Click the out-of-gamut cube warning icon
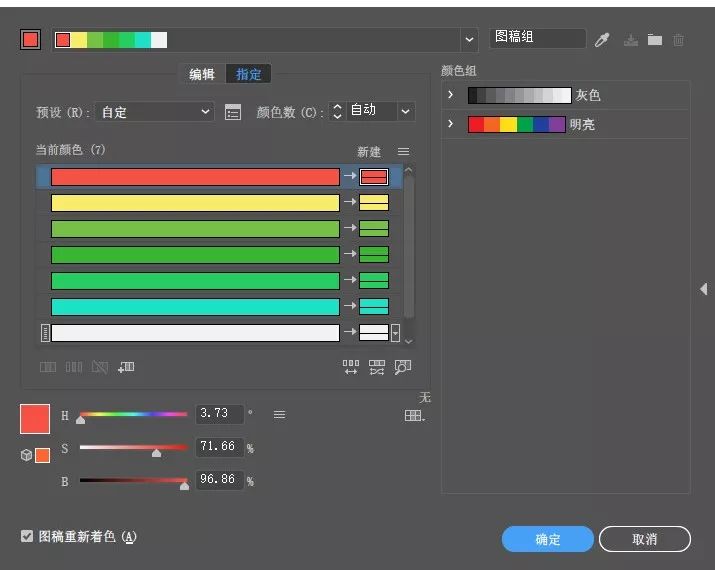 coord(26,455)
